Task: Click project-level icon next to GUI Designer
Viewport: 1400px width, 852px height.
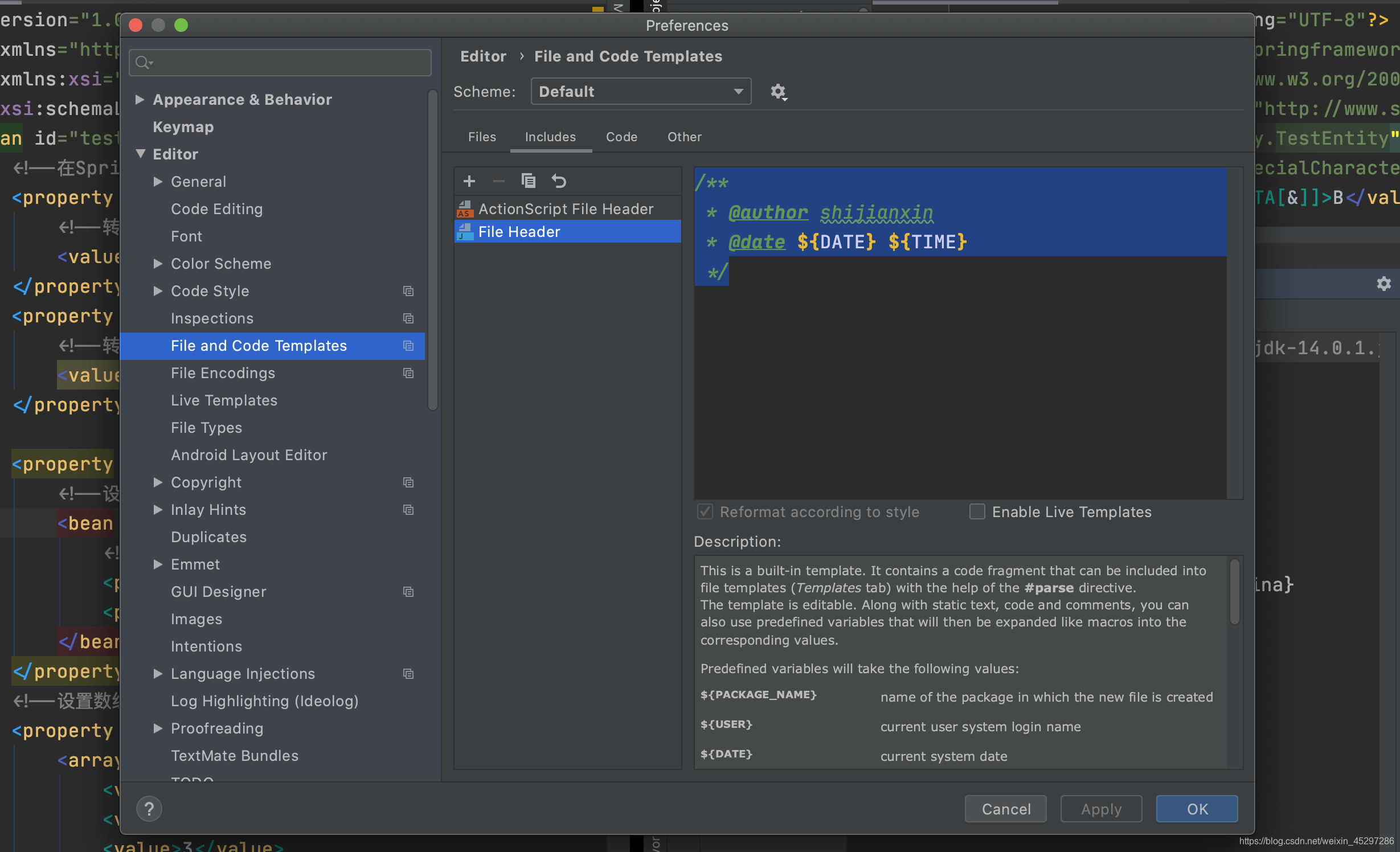Action: (x=408, y=592)
